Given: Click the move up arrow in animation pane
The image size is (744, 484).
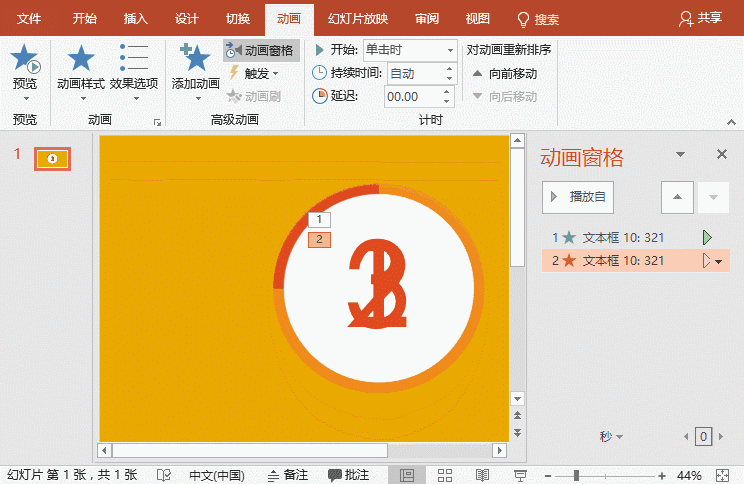Looking at the screenshot, I should point(677,197).
